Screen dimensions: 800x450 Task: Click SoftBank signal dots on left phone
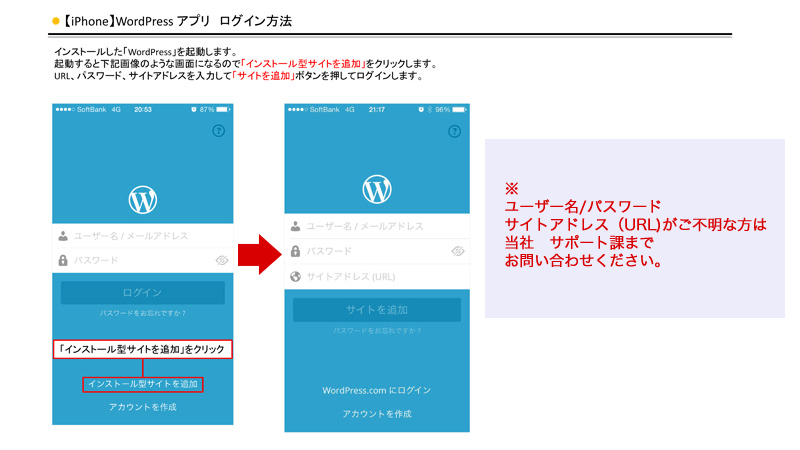coord(65,110)
